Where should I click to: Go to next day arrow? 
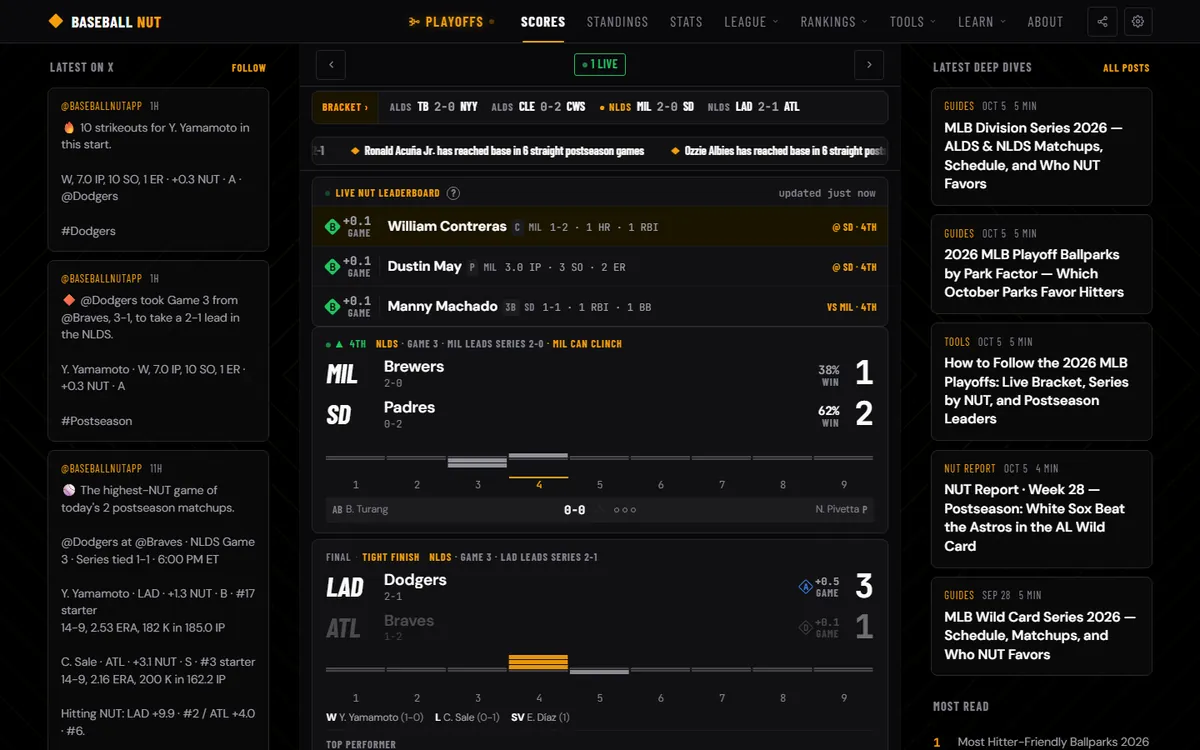point(869,65)
